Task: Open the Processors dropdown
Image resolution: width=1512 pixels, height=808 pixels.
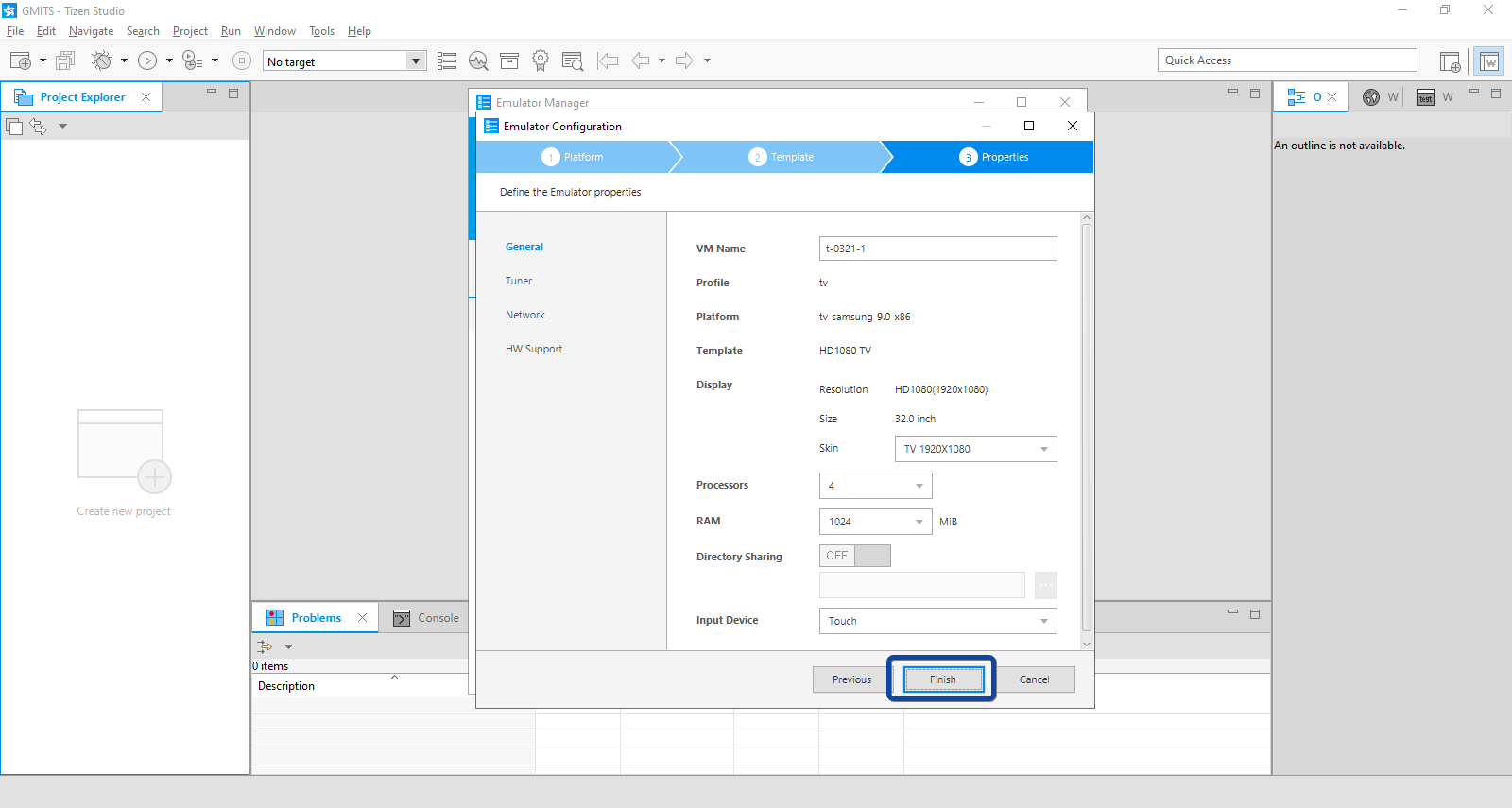Action: tap(875, 486)
